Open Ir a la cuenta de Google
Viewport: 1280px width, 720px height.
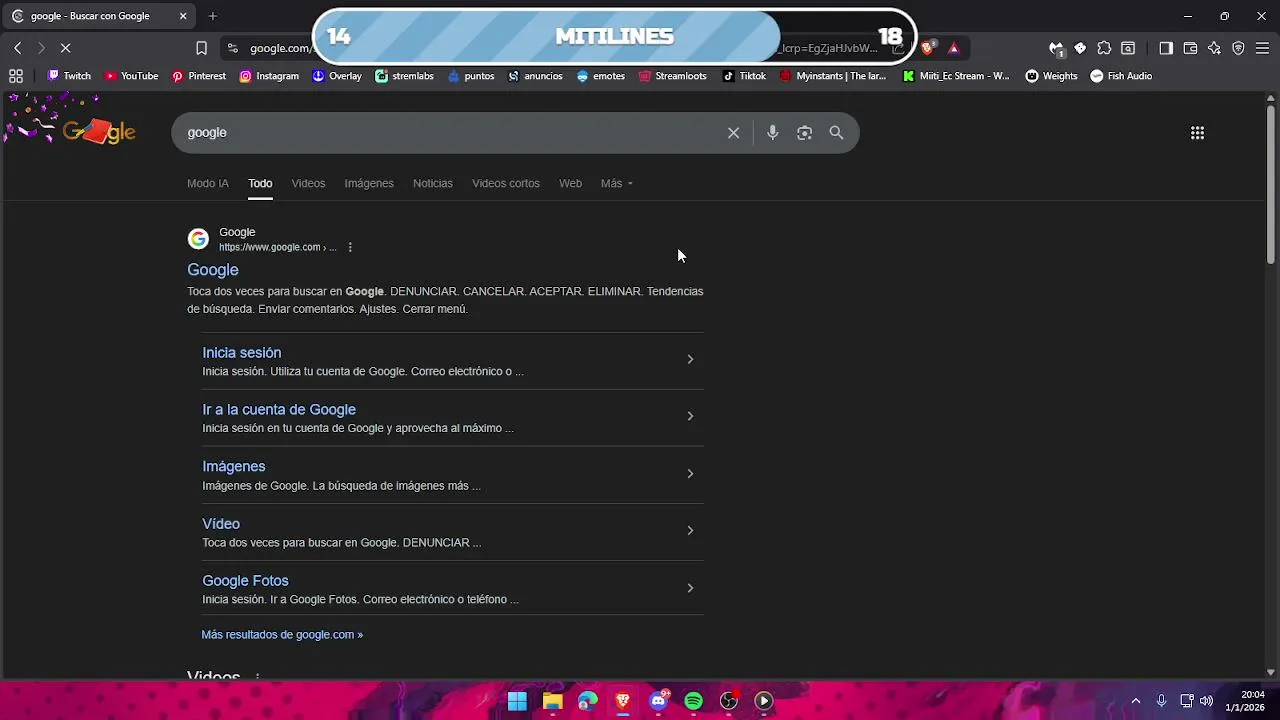[279, 410]
